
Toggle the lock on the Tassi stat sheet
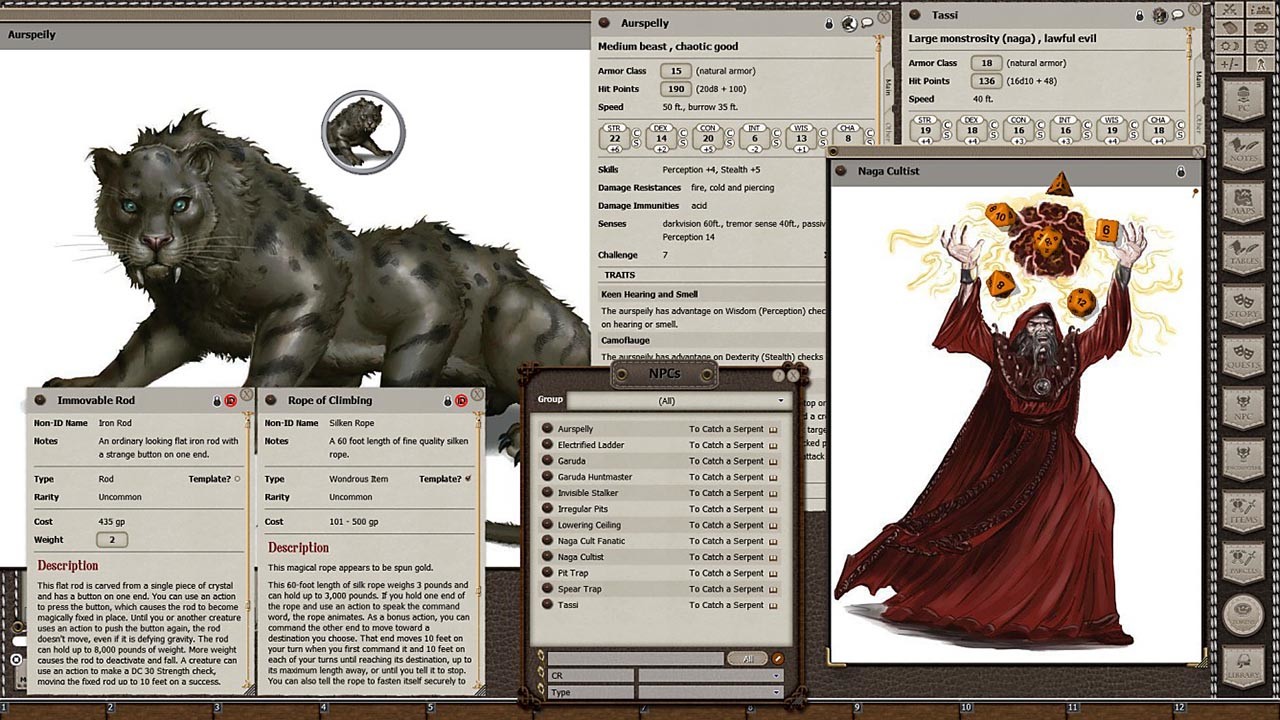1140,15
